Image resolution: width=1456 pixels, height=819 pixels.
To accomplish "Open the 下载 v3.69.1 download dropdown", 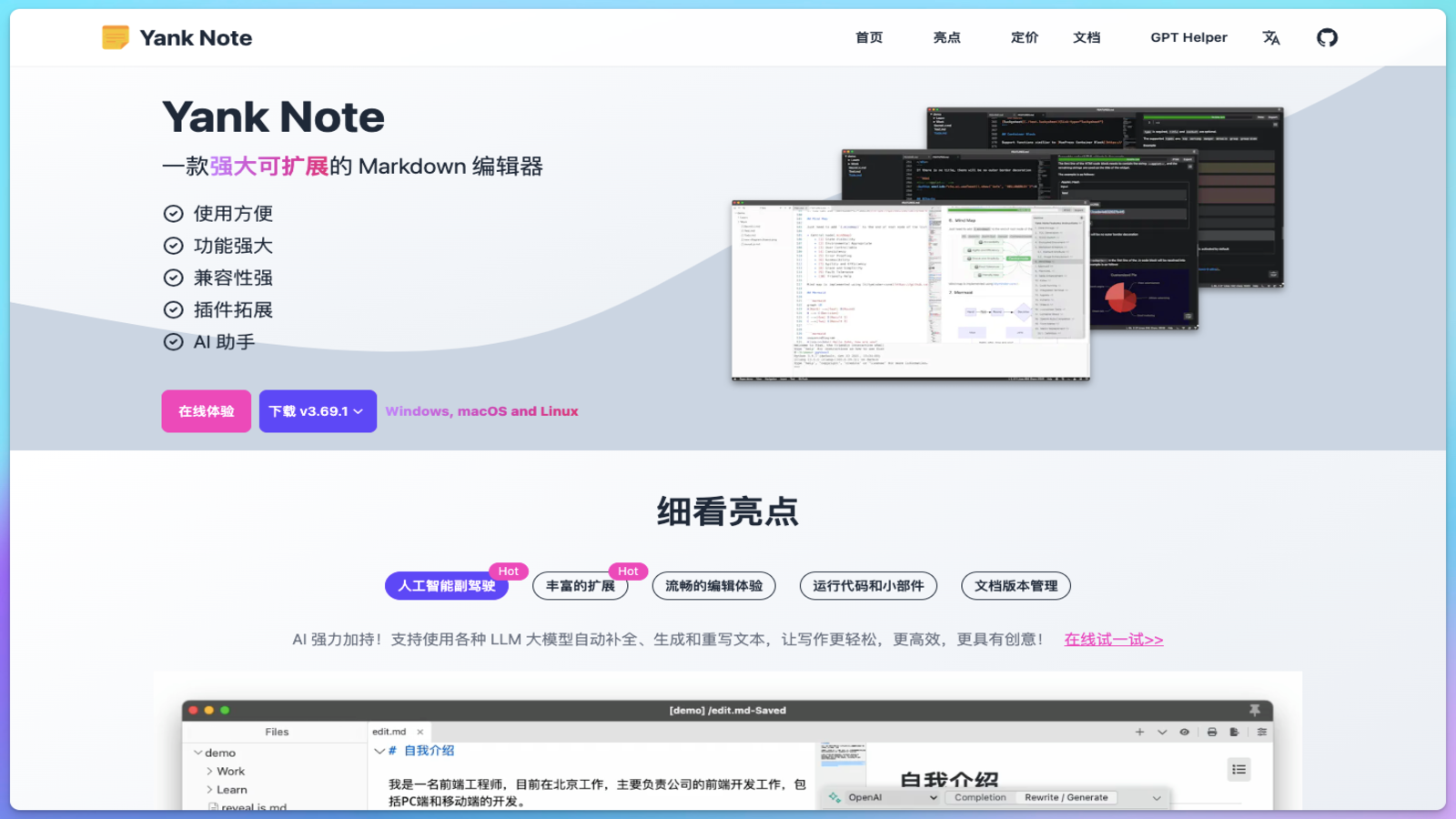I will click(318, 411).
